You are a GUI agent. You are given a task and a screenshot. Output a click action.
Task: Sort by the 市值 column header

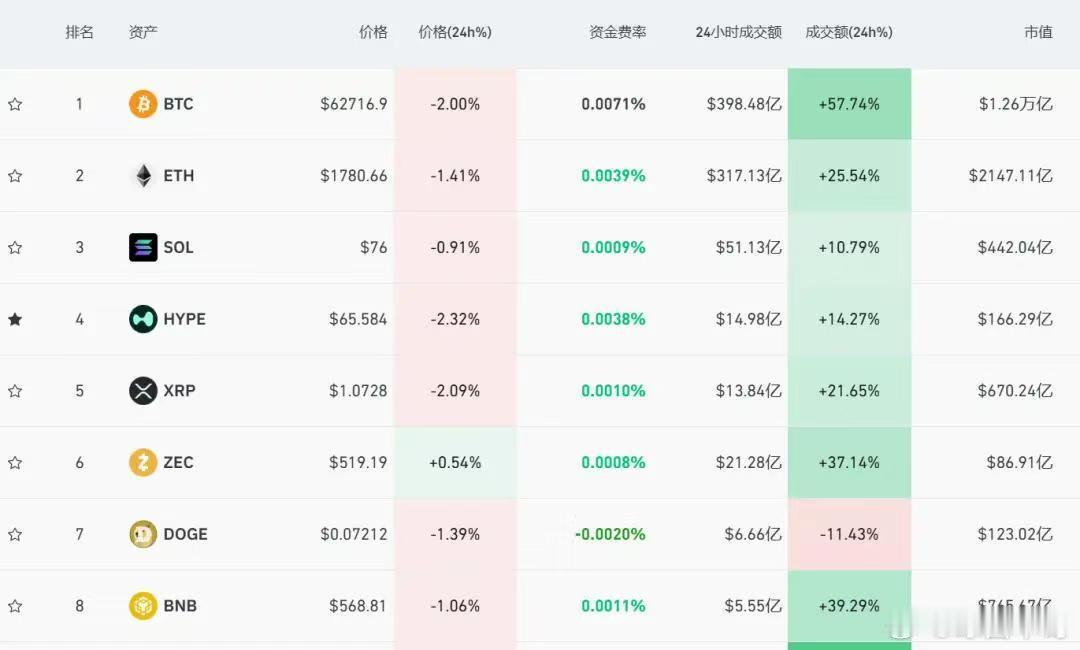coord(1038,32)
